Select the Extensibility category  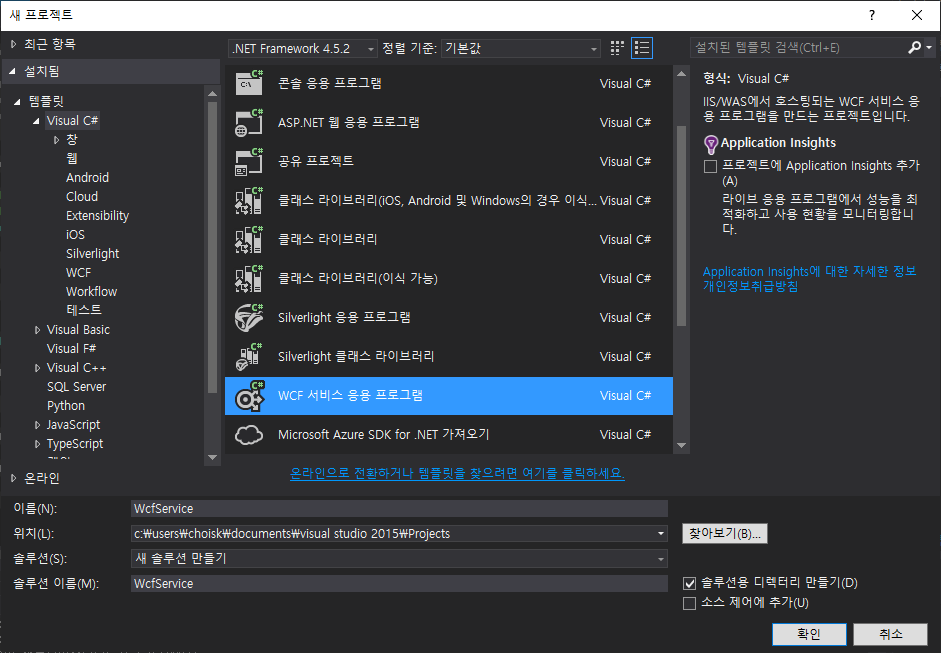click(97, 215)
